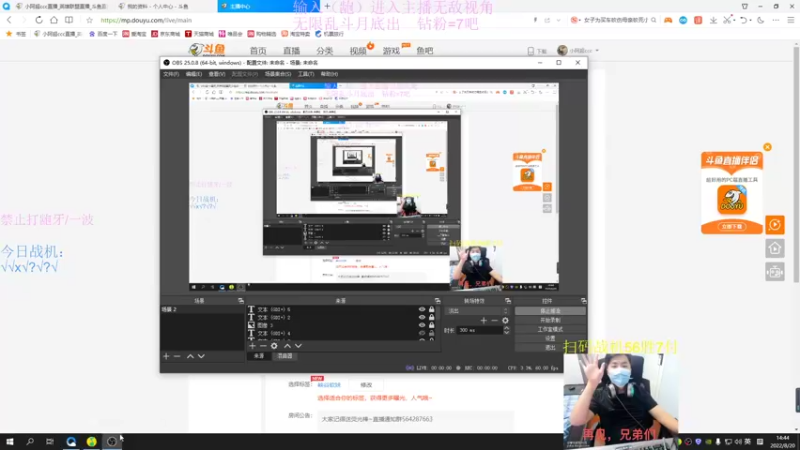Image resolution: width=800 pixels, height=450 pixels.
Task: Open browser download icon in toolbar
Action: pos(713,20)
